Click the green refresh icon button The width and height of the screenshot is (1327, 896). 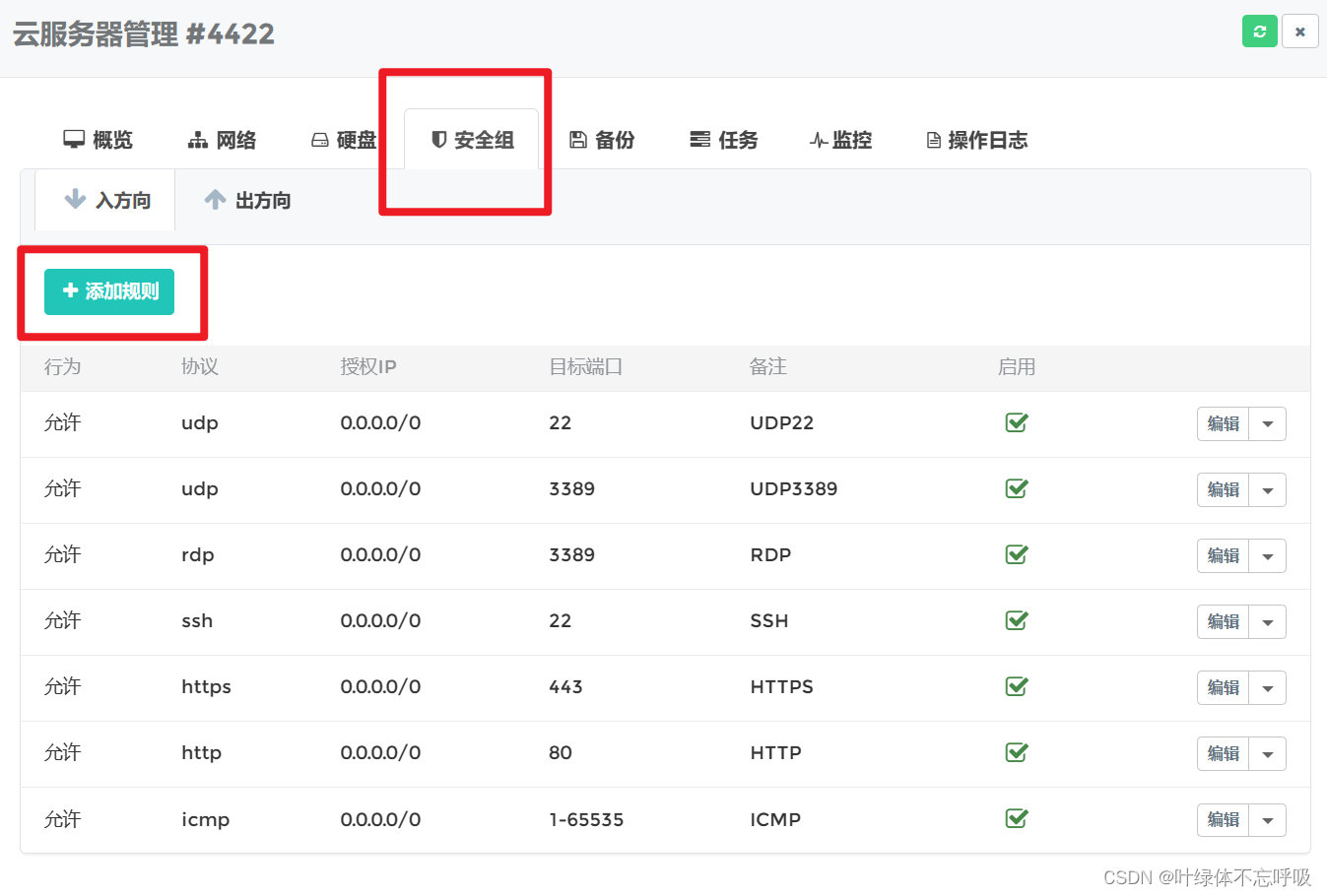(1259, 31)
